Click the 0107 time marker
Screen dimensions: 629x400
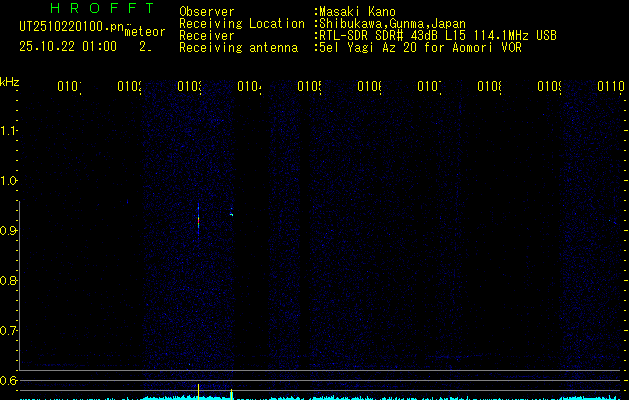429,86
